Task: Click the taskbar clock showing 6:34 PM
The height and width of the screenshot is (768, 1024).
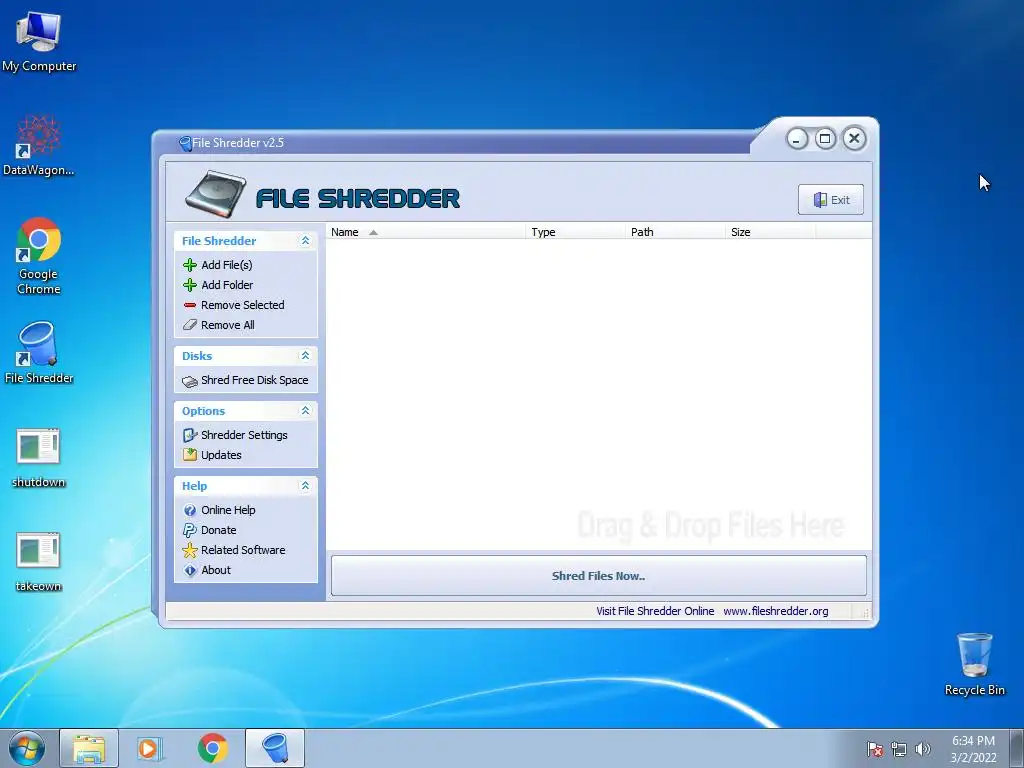Action: coord(973,748)
